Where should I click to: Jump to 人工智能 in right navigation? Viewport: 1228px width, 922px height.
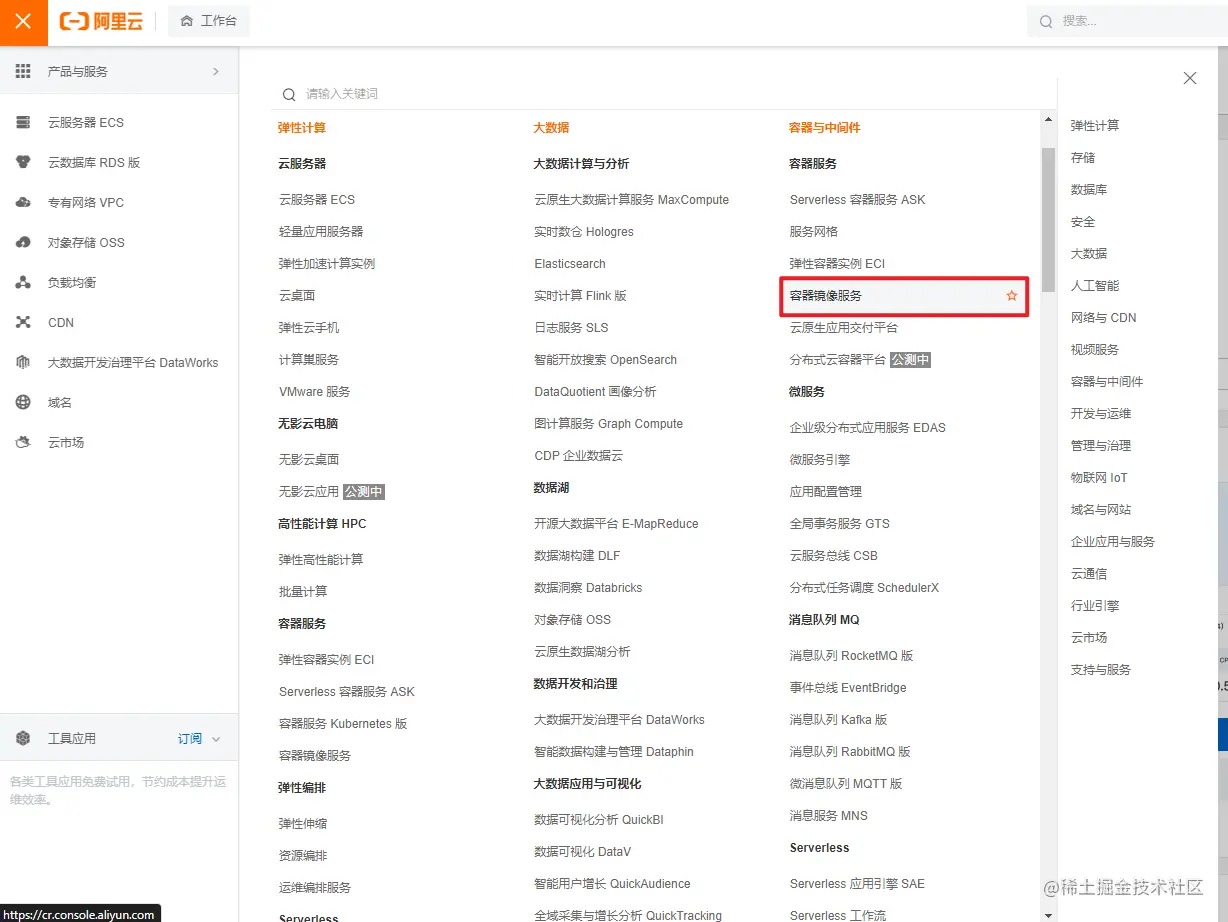pos(1095,286)
